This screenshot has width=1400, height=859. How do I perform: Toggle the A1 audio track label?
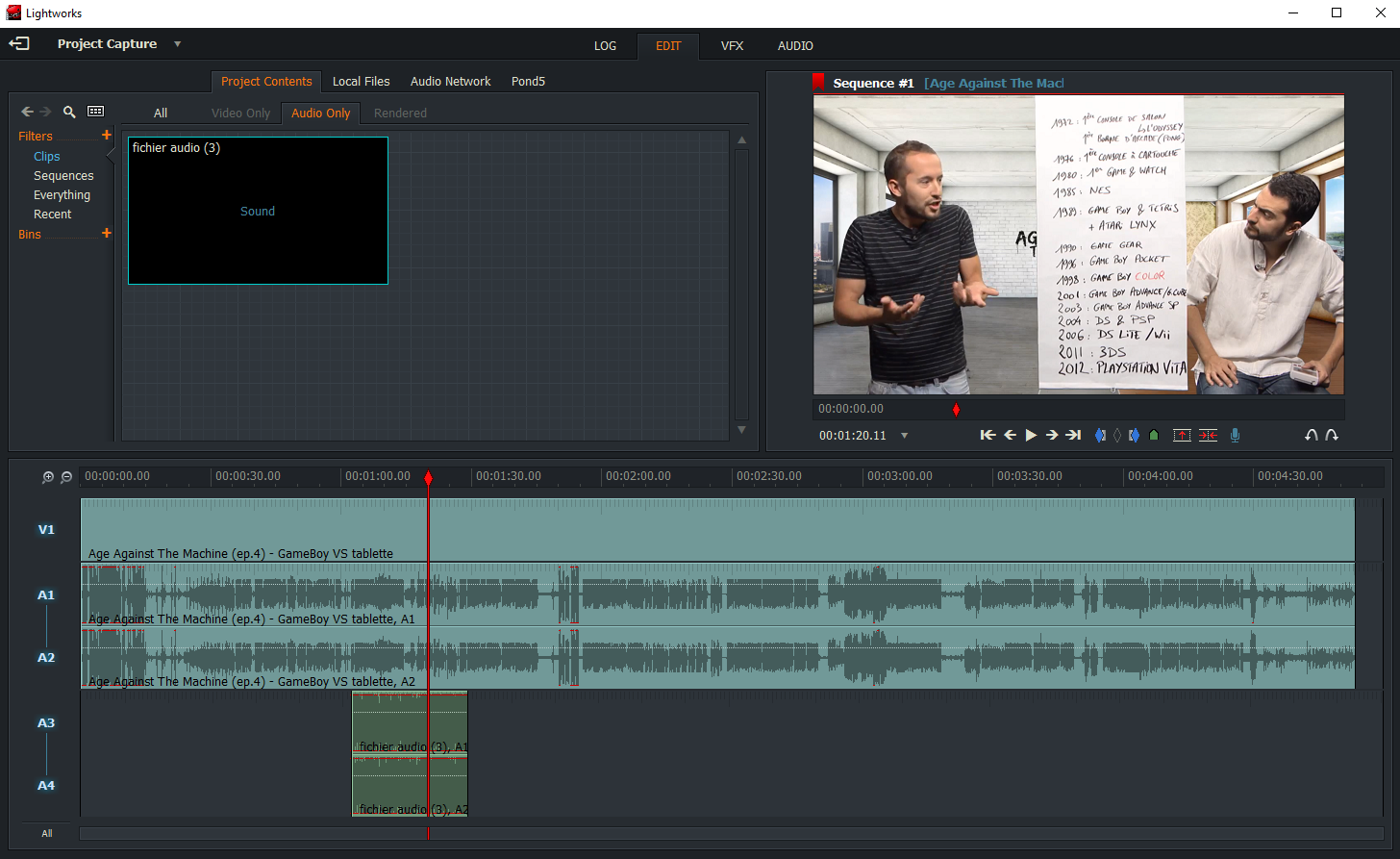pos(46,595)
